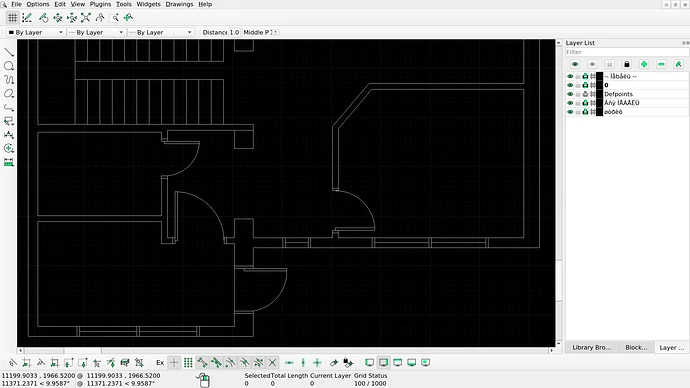Open the line type By Layer dropdown
Image resolution: width=690 pixels, height=388 pixels.
point(161,33)
